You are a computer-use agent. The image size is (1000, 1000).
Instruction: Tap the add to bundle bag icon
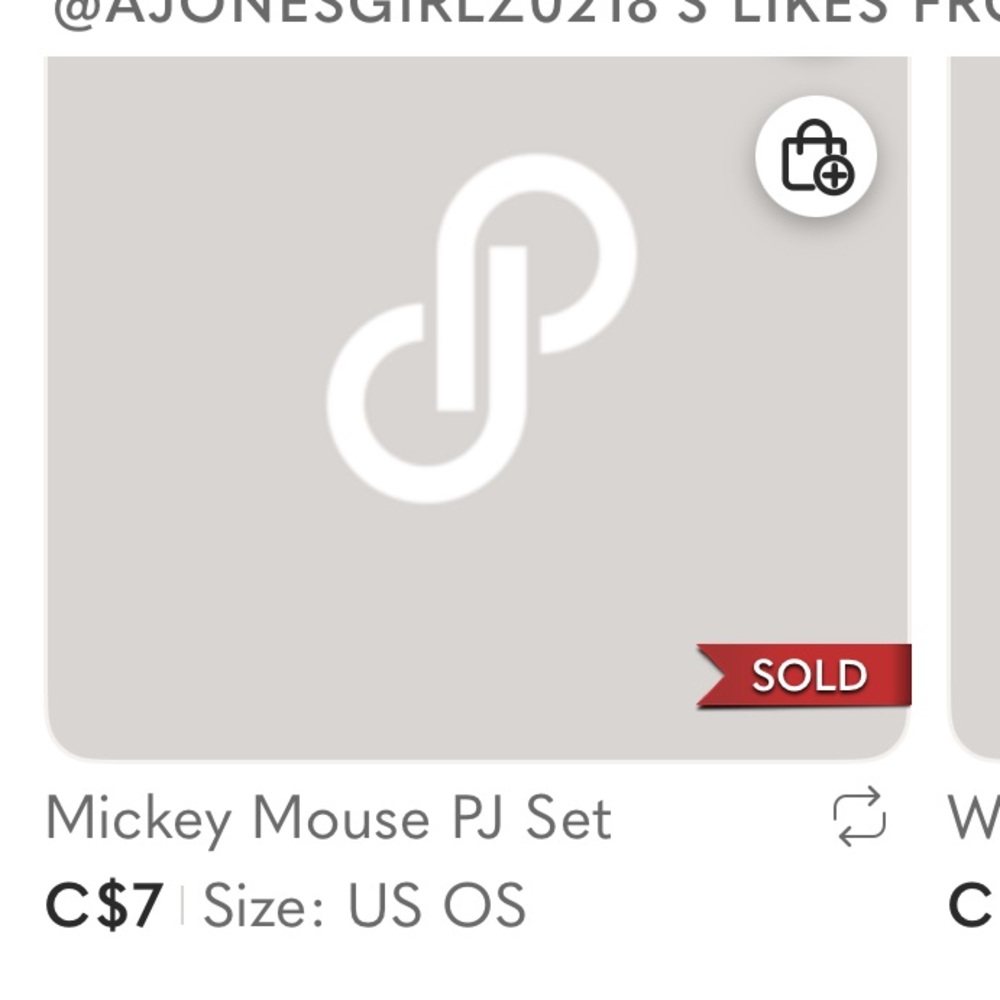(816, 157)
